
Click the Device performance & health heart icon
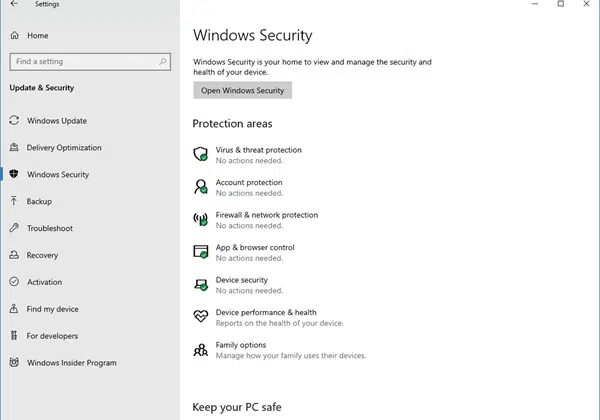201,316
